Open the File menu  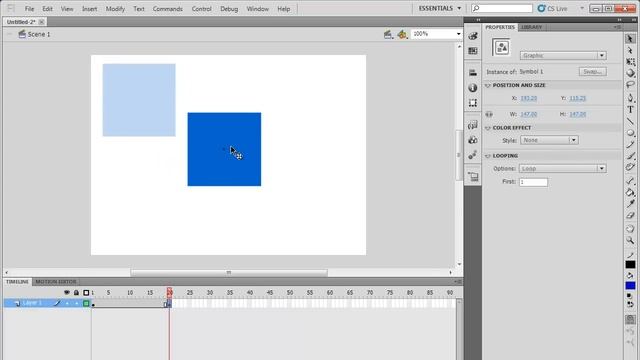[x=29, y=9]
